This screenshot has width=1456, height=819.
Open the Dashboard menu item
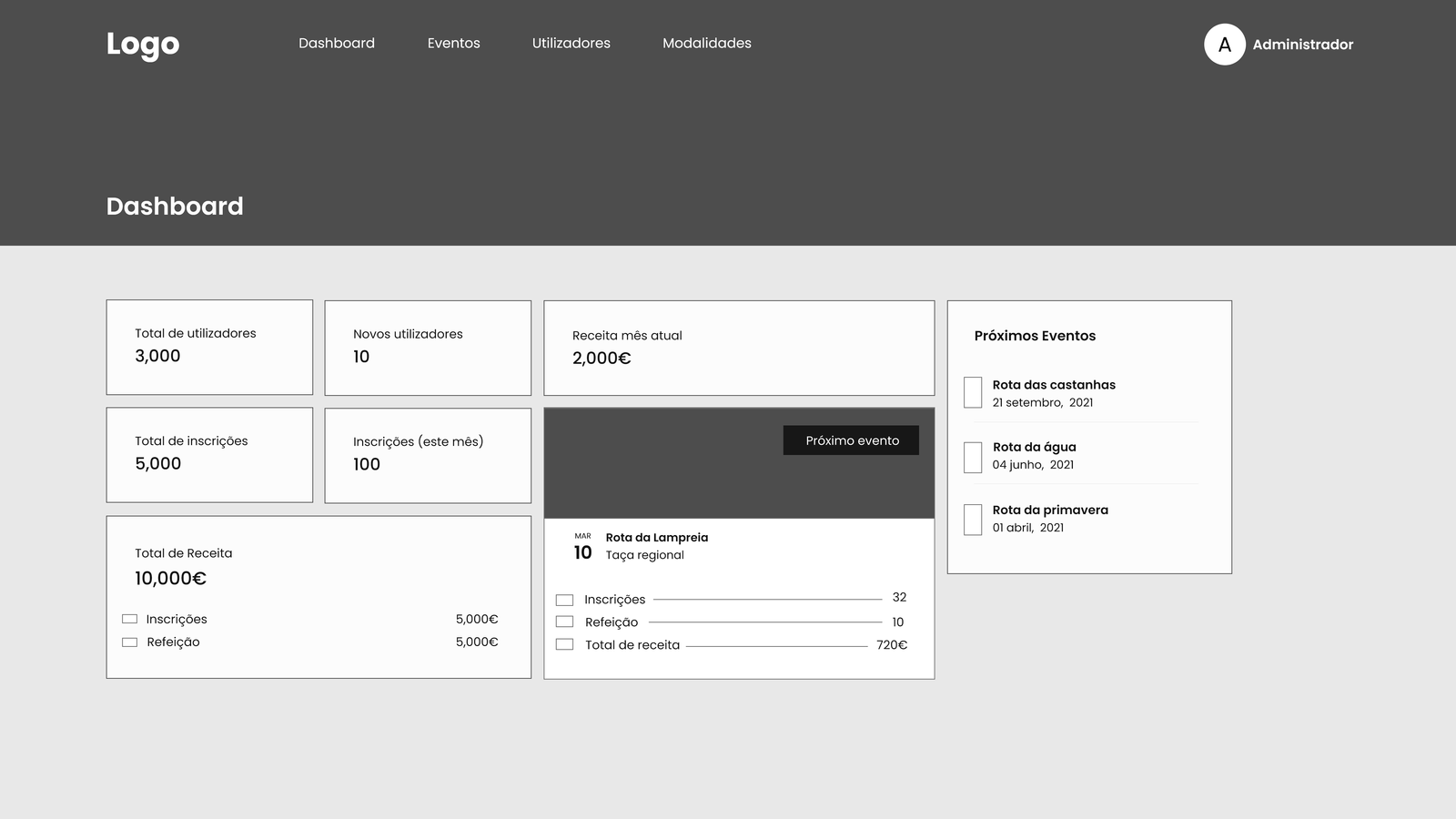point(337,44)
